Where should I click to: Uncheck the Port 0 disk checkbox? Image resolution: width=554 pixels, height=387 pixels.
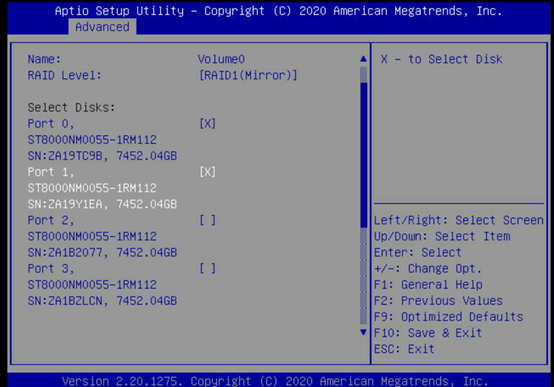208,124
